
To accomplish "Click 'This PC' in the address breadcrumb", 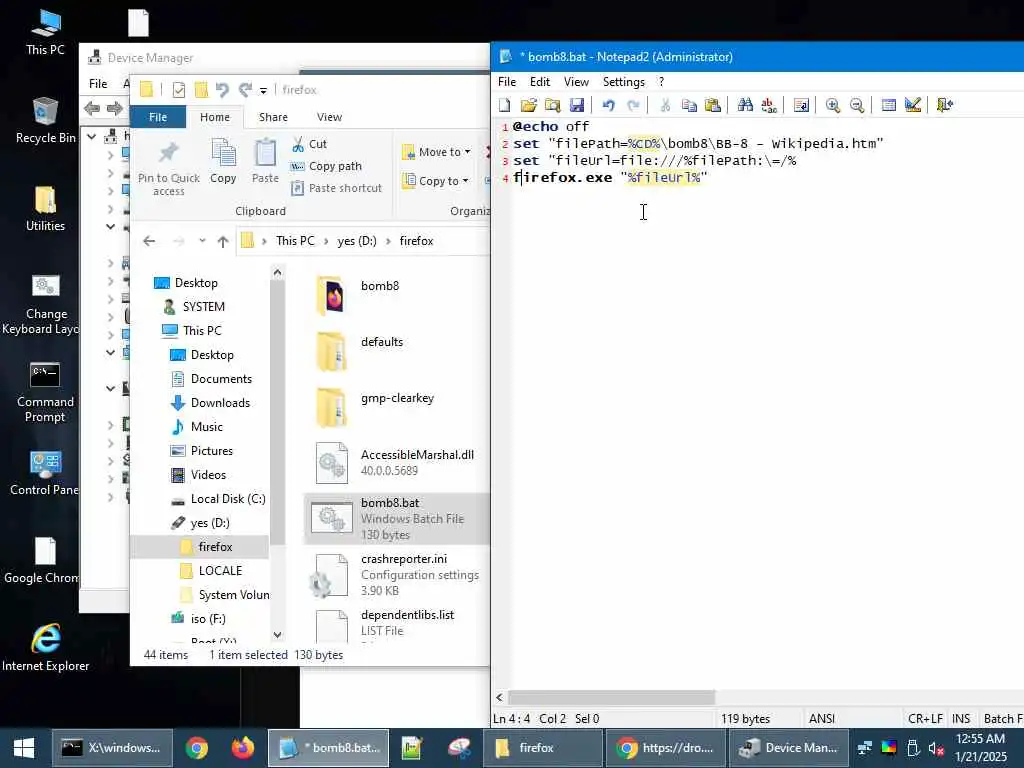I will (295, 241).
